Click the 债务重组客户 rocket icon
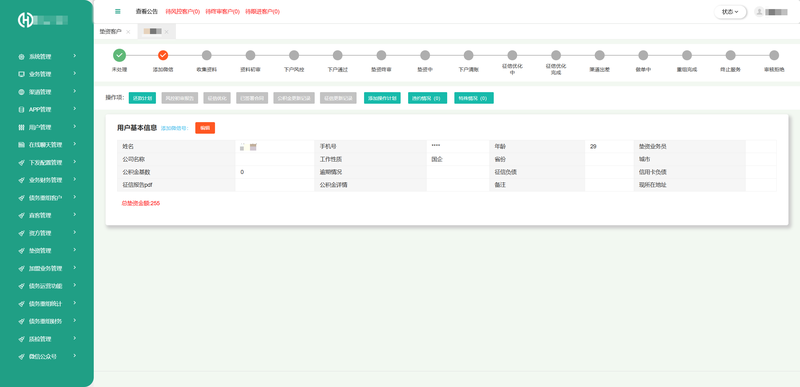This screenshot has width=800, height=387. pos(21,198)
